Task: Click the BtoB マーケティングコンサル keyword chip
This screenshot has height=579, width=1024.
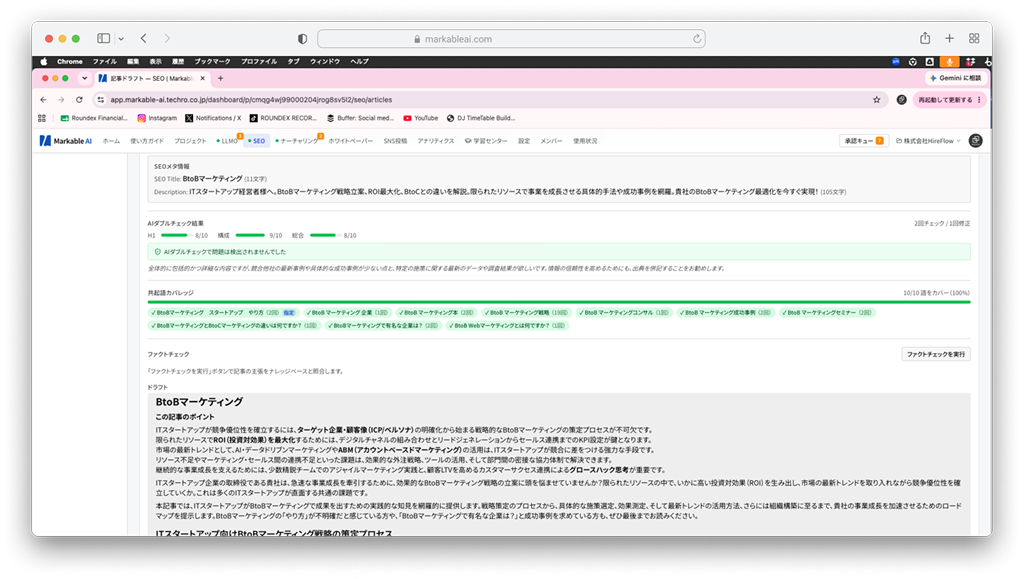Action: pos(624,313)
